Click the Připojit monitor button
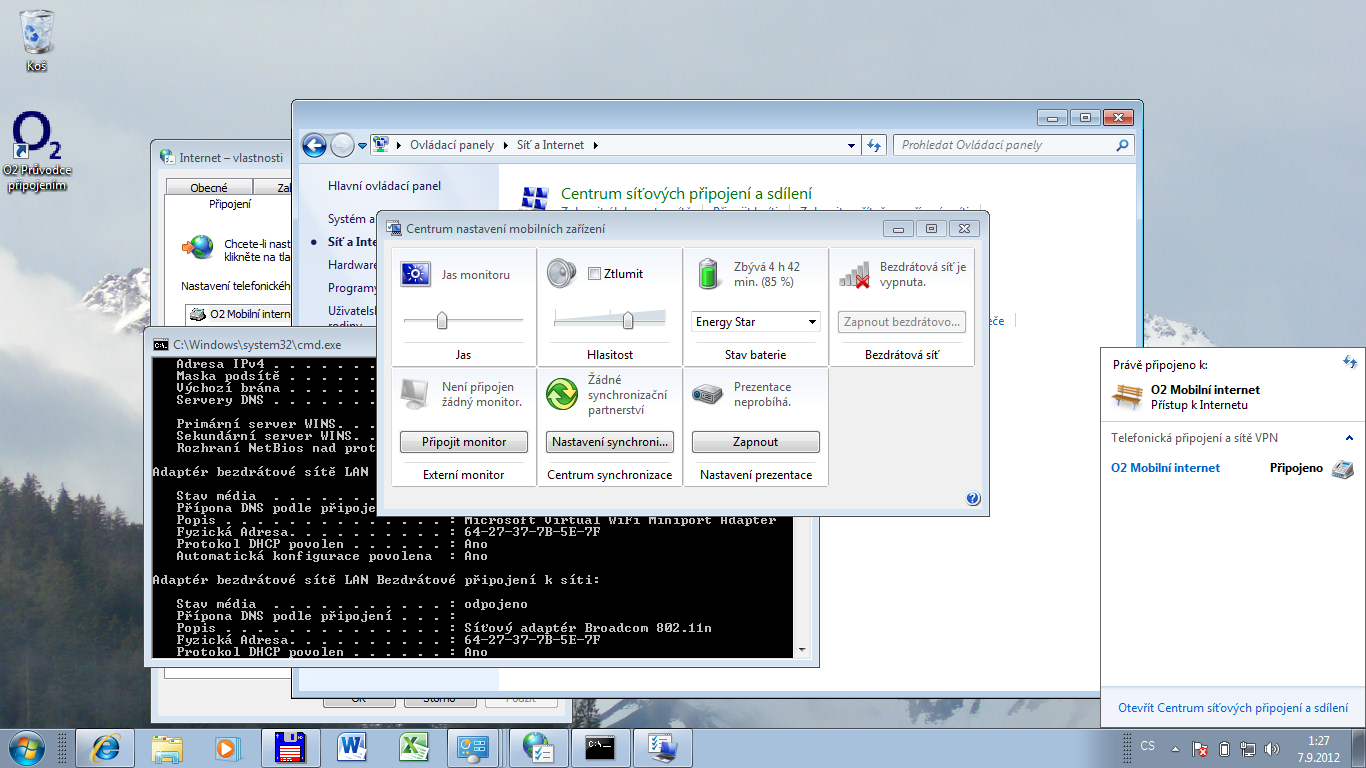 464,442
